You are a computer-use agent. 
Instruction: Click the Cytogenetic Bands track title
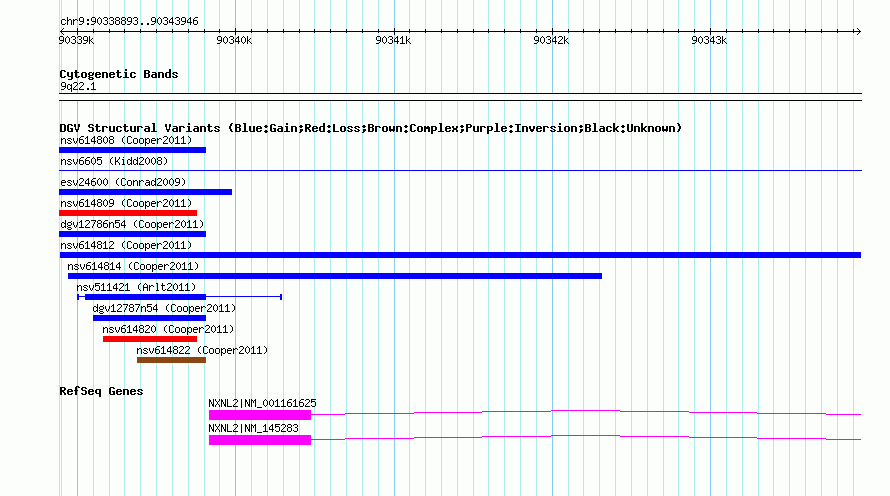119,74
